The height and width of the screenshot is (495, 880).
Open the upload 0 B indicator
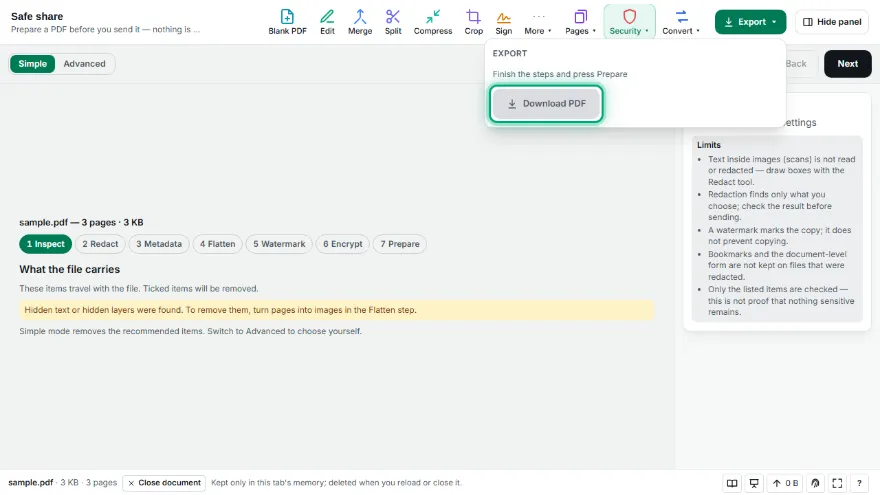785,483
